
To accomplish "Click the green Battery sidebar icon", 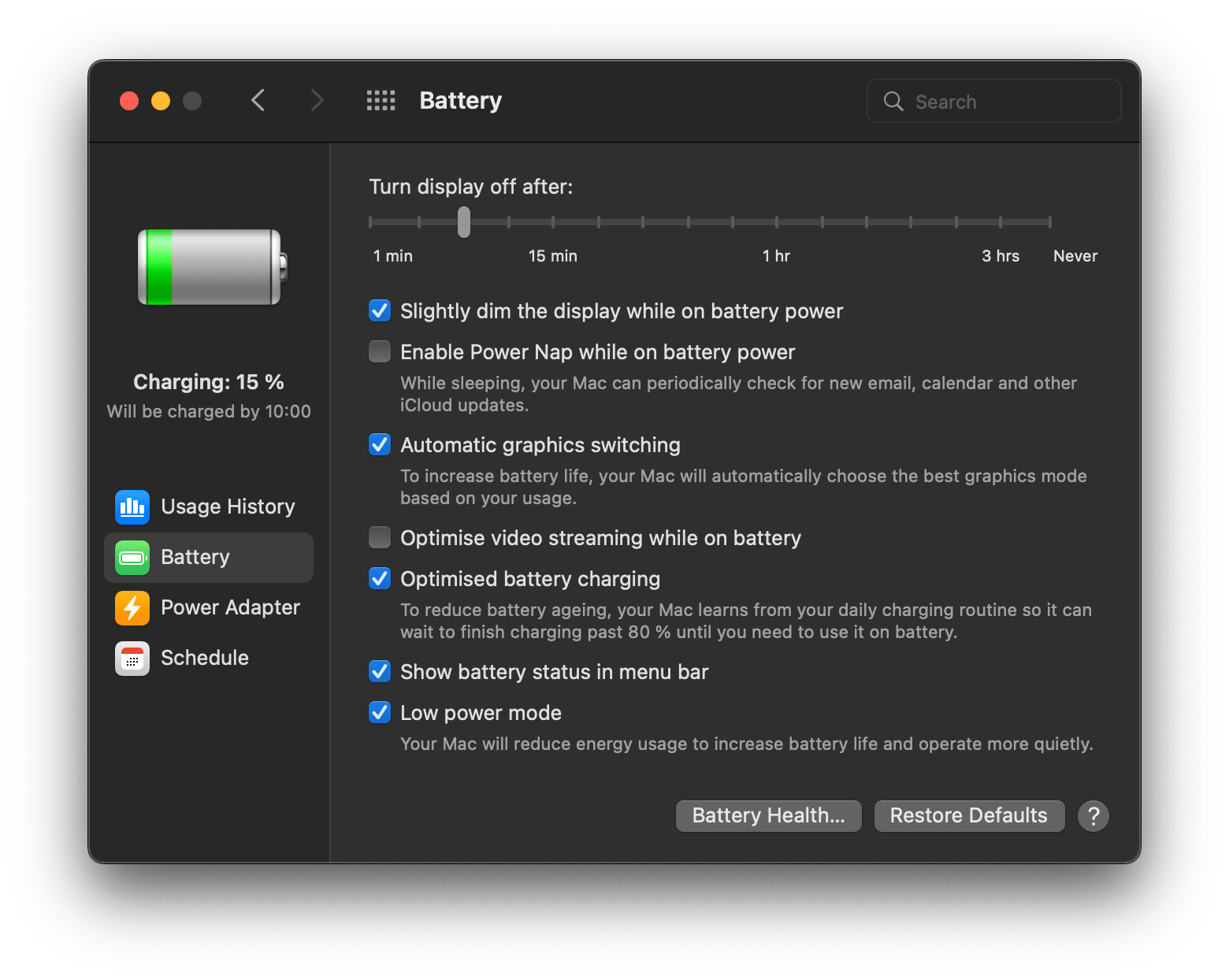I will pyautogui.click(x=132, y=557).
